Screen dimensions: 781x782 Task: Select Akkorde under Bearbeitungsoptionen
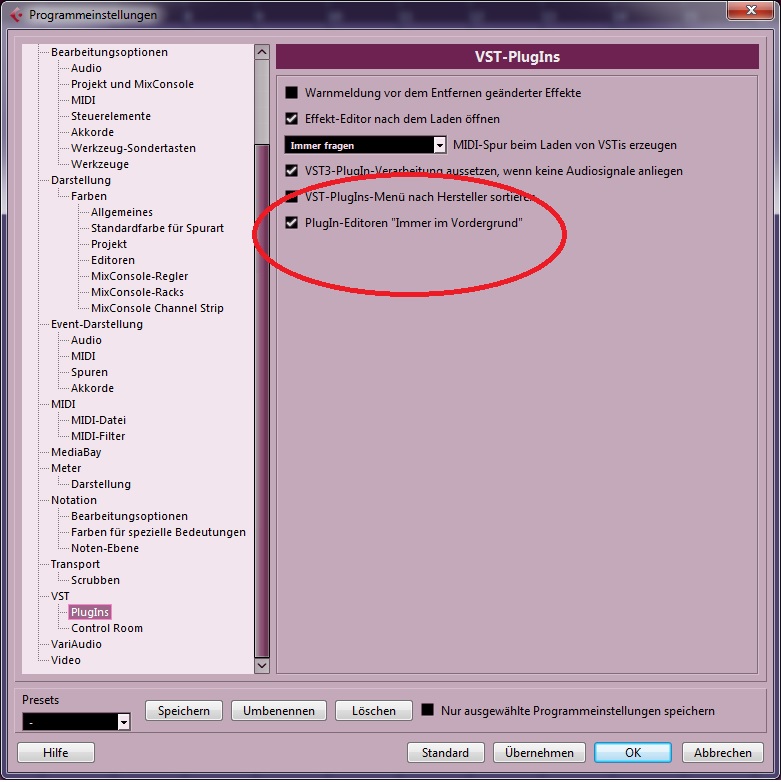pyautogui.click(x=92, y=132)
